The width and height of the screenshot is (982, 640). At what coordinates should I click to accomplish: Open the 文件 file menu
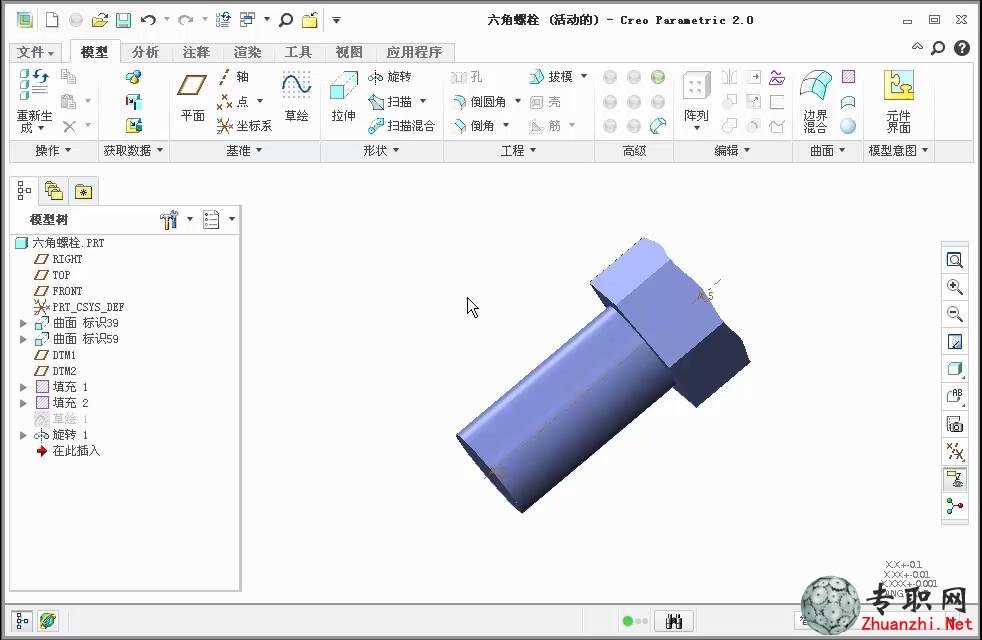[36, 52]
